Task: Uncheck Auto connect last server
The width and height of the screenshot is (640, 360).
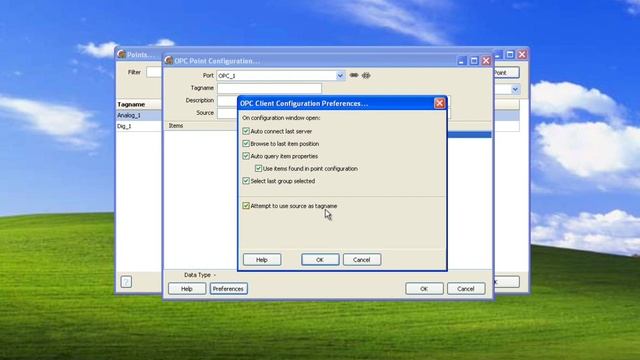Action: pos(246,131)
